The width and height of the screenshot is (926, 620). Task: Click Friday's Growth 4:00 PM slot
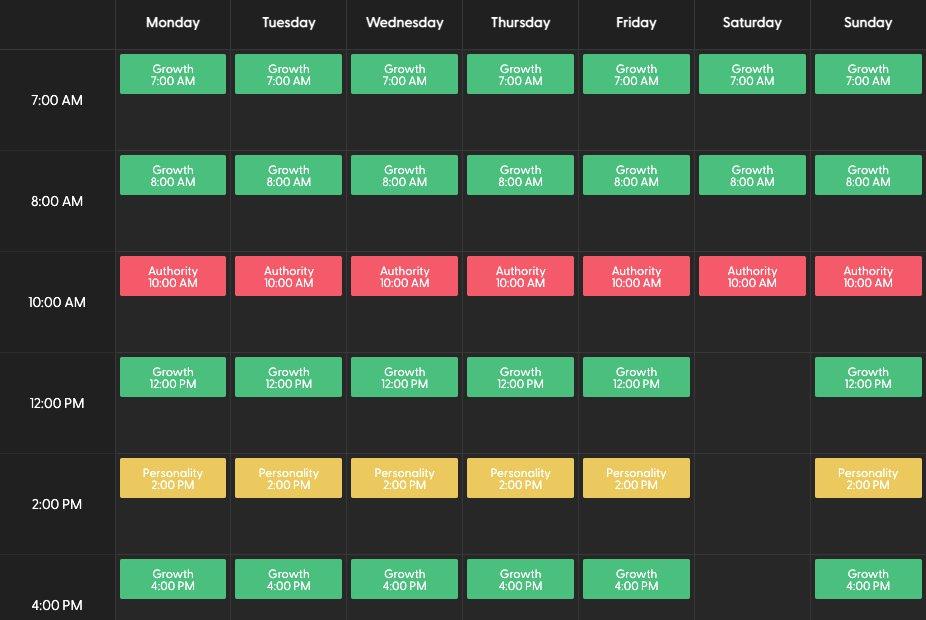click(x=636, y=579)
